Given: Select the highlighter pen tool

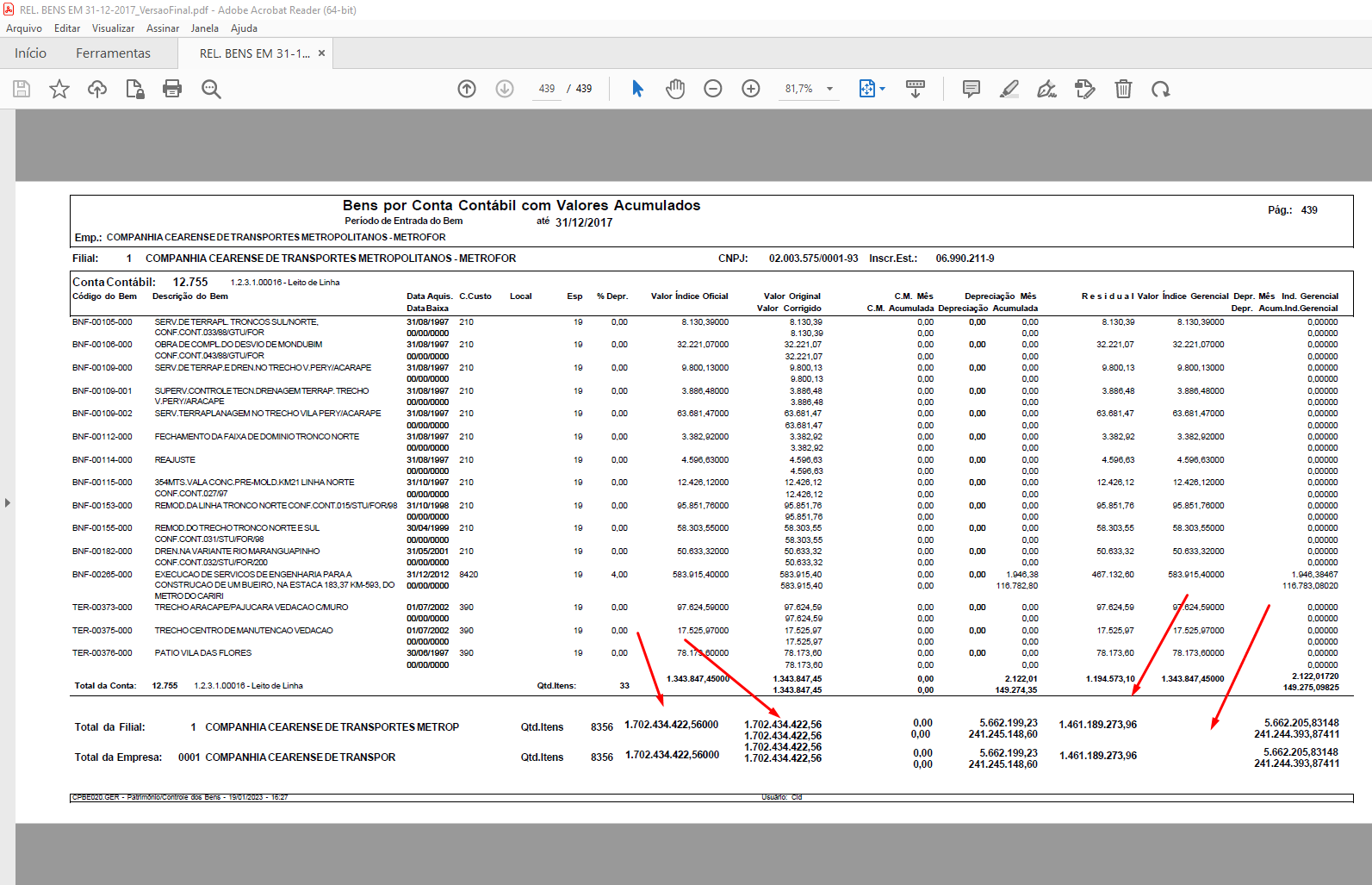Looking at the screenshot, I should 1009,89.
